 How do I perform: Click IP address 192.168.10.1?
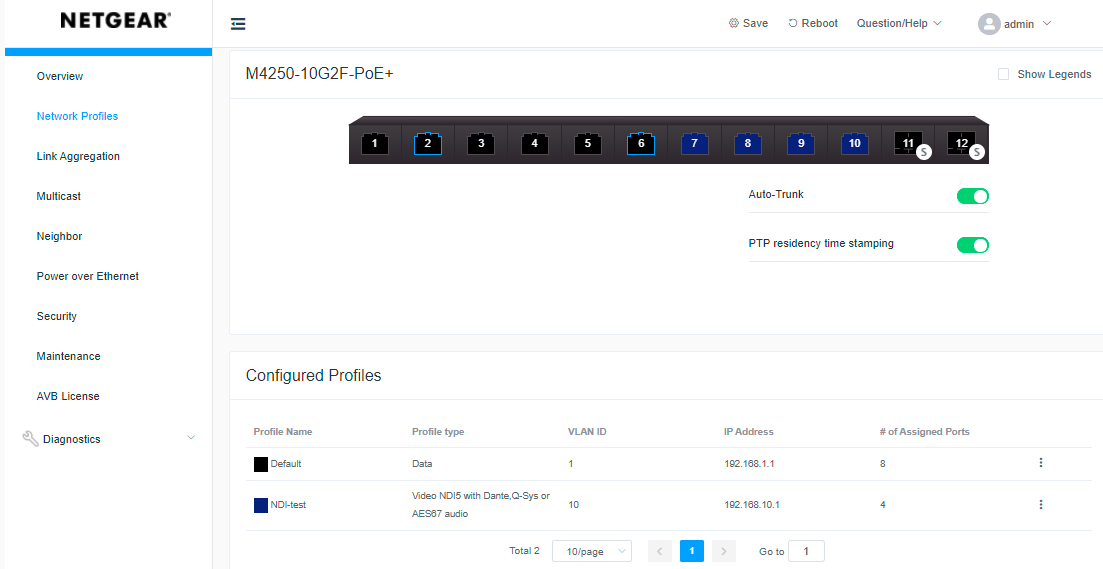[x=752, y=505]
